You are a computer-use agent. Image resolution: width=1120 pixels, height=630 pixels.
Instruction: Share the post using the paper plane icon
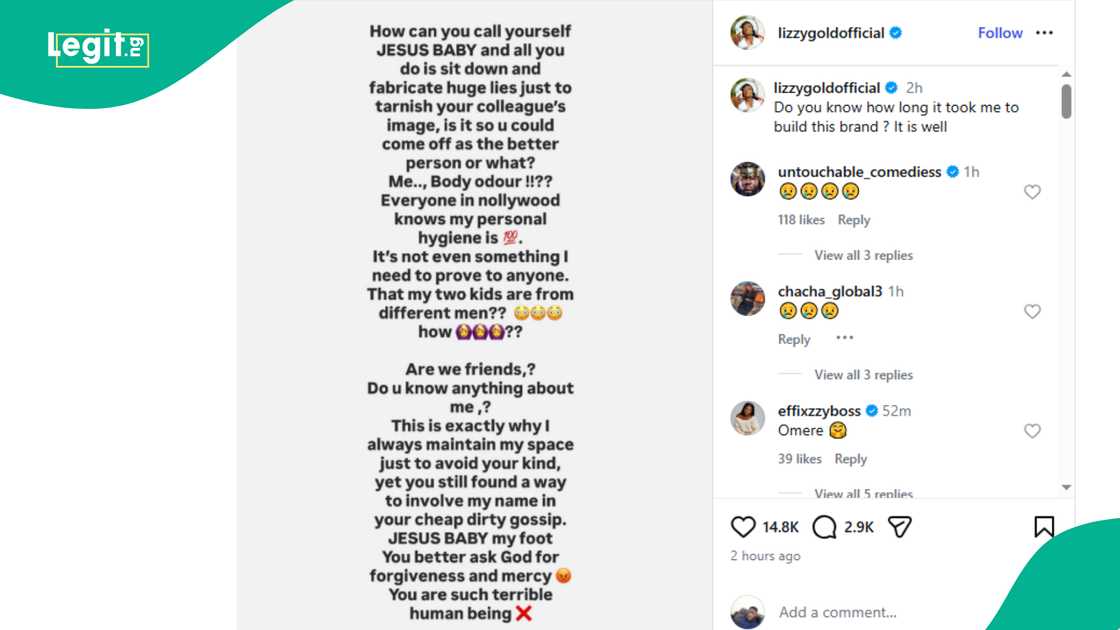tap(898, 525)
